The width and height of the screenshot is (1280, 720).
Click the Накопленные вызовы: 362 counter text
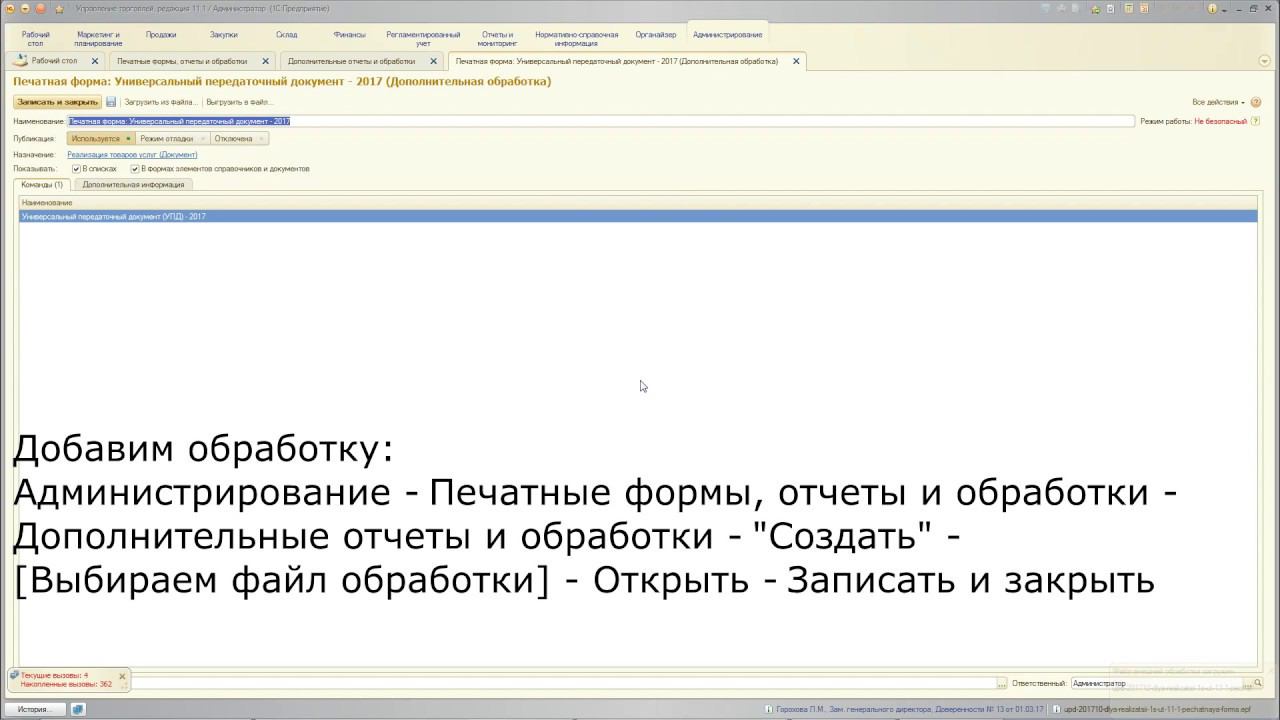(66, 685)
